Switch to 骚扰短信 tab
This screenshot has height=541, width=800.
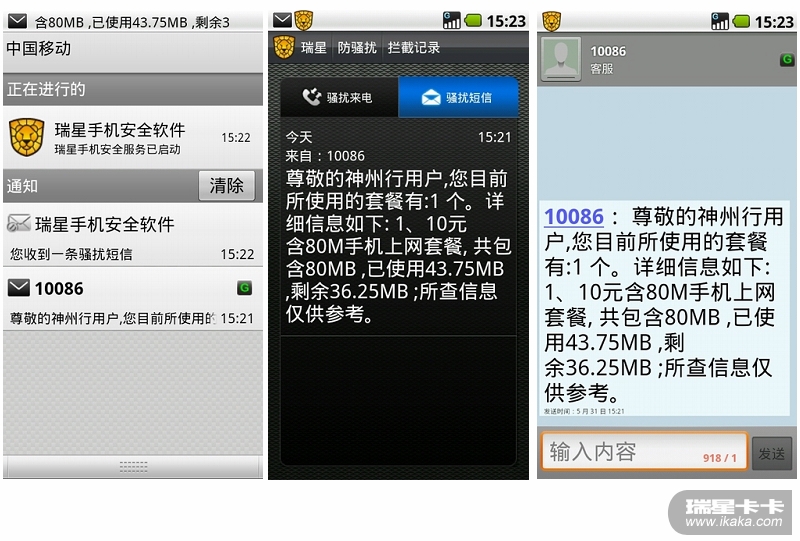458,97
